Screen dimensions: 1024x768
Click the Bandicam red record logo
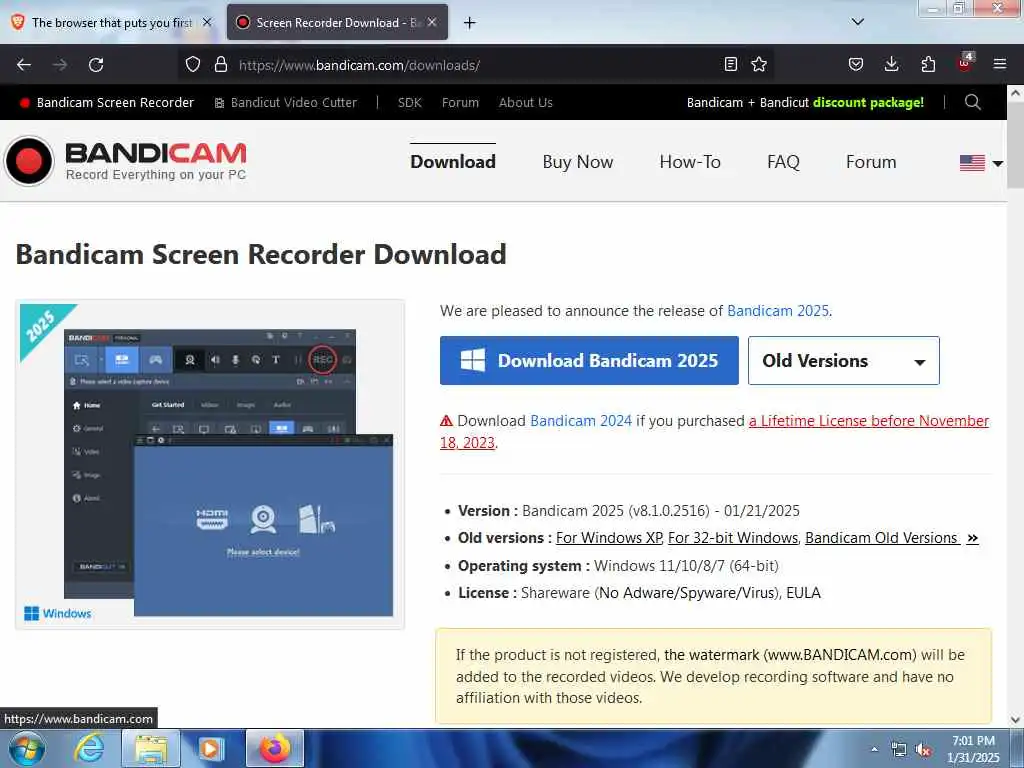tap(29, 161)
